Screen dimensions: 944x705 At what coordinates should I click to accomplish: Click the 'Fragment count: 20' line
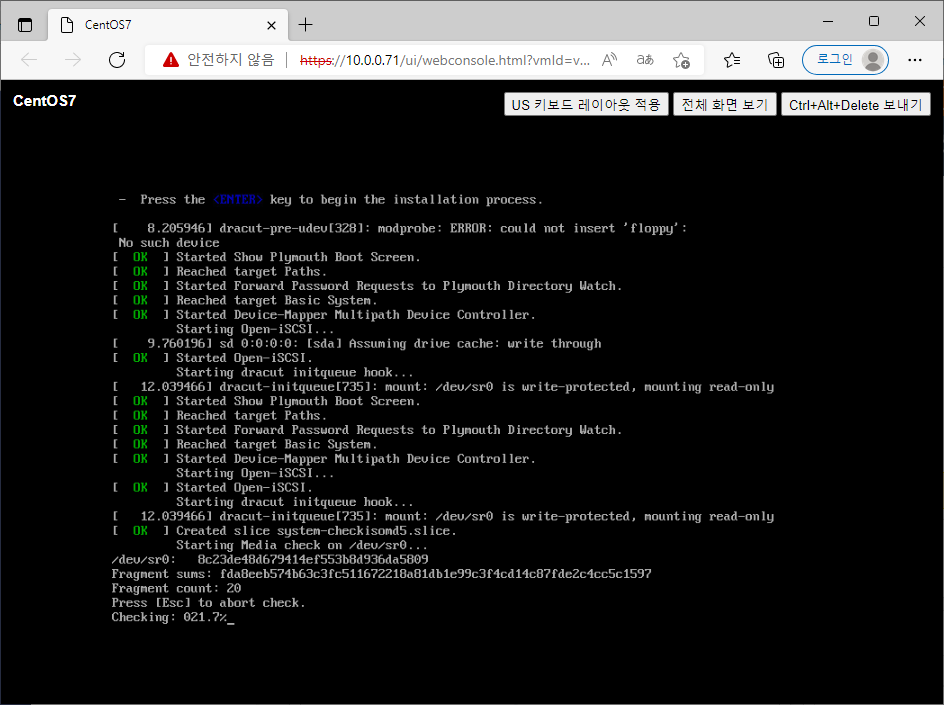(x=176, y=588)
